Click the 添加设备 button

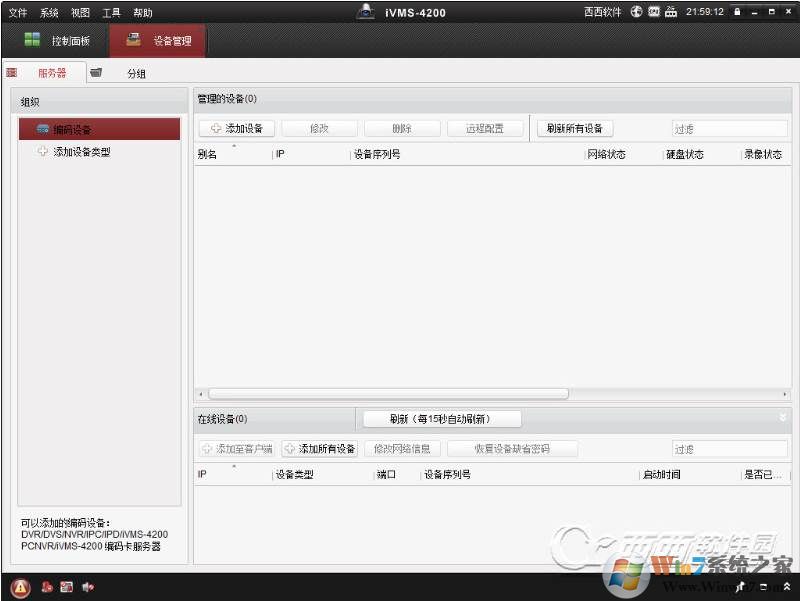pos(236,129)
